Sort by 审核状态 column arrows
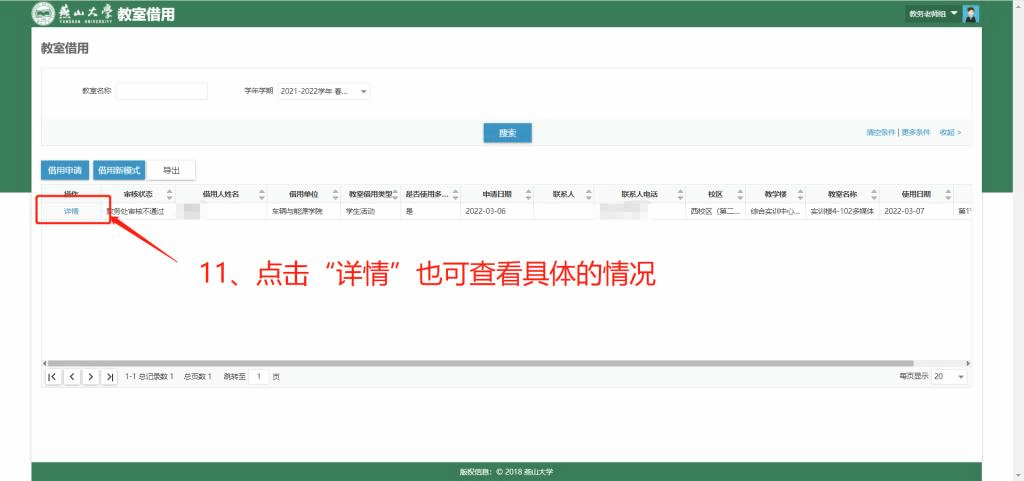The width and height of the screenshot is (1024, 481). click(169, 194)
